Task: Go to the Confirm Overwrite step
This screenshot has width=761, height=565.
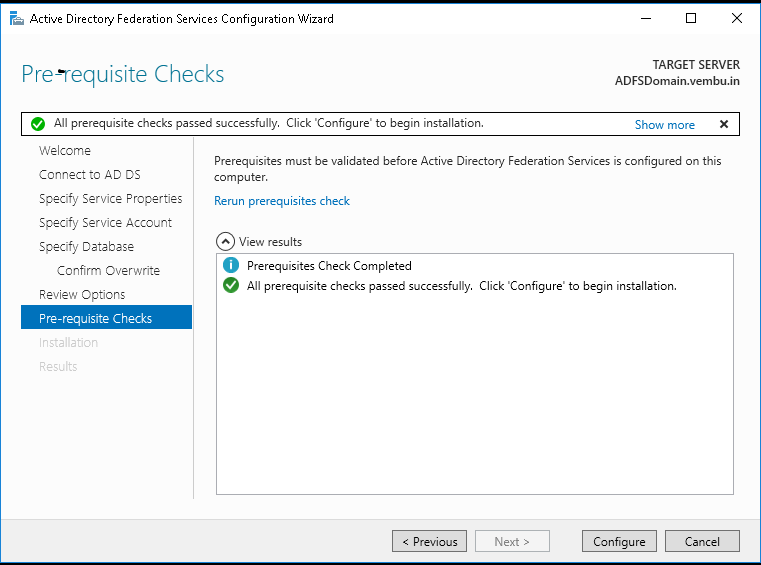Action: point(108,270)
